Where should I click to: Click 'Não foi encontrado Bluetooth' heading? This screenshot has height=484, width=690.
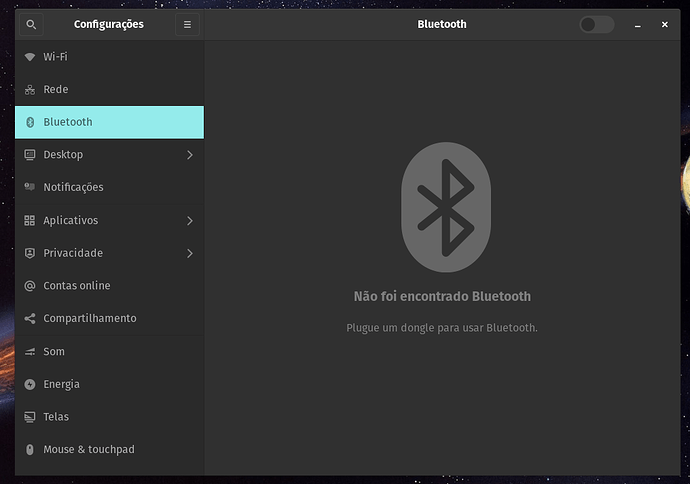(442, 297)
